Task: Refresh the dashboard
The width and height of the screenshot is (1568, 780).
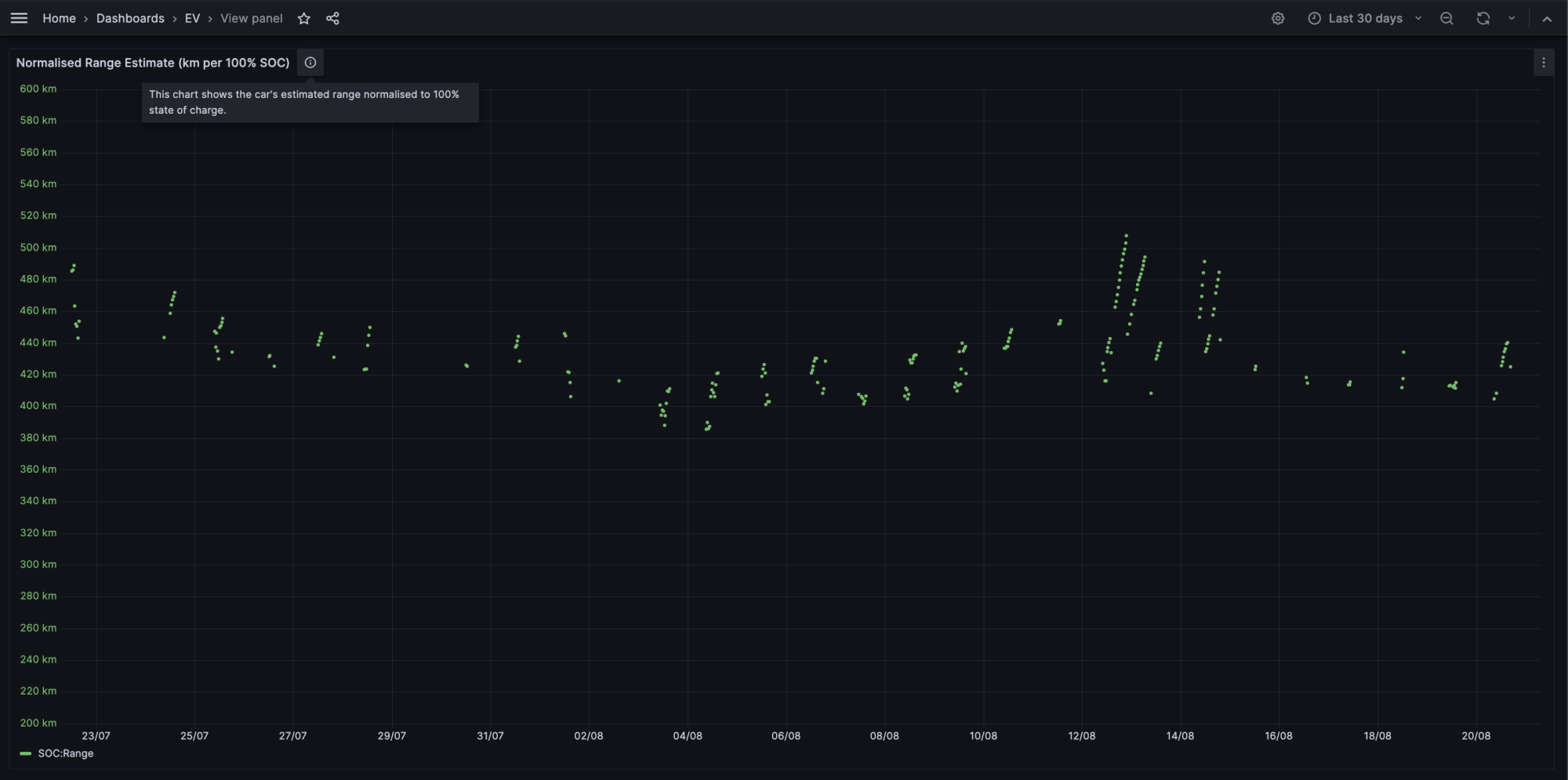Action: pyautogui.click(x=1483, y=18)
